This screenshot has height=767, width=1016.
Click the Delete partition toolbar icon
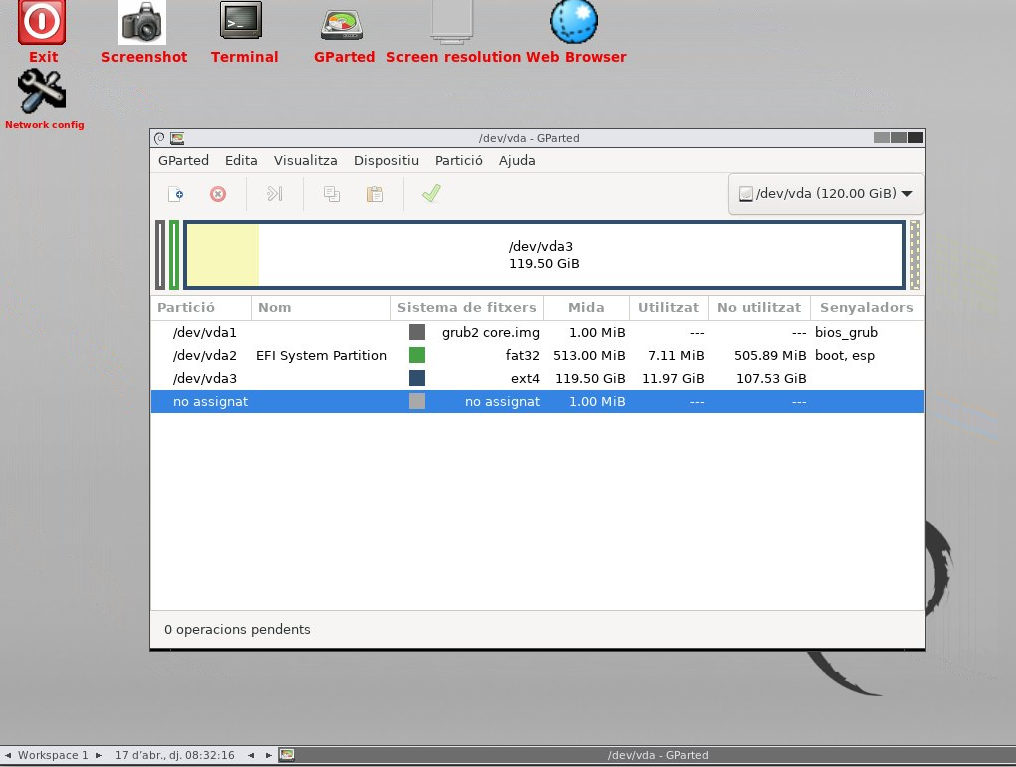tap(218, 194)
